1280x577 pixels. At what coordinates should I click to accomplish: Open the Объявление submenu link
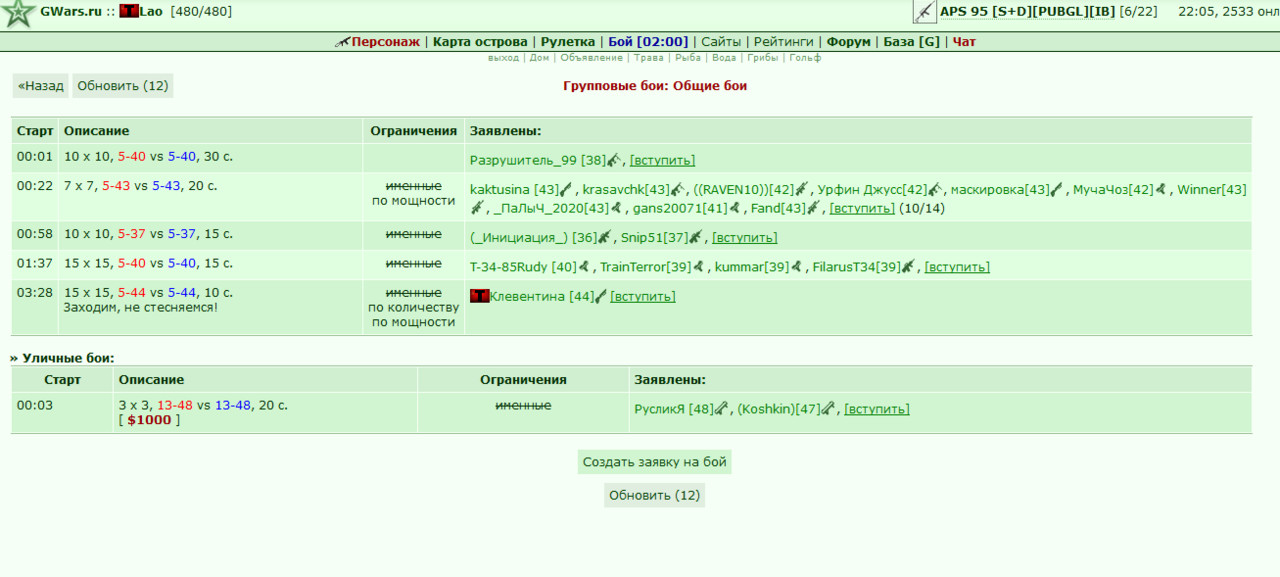click(592, 58)
